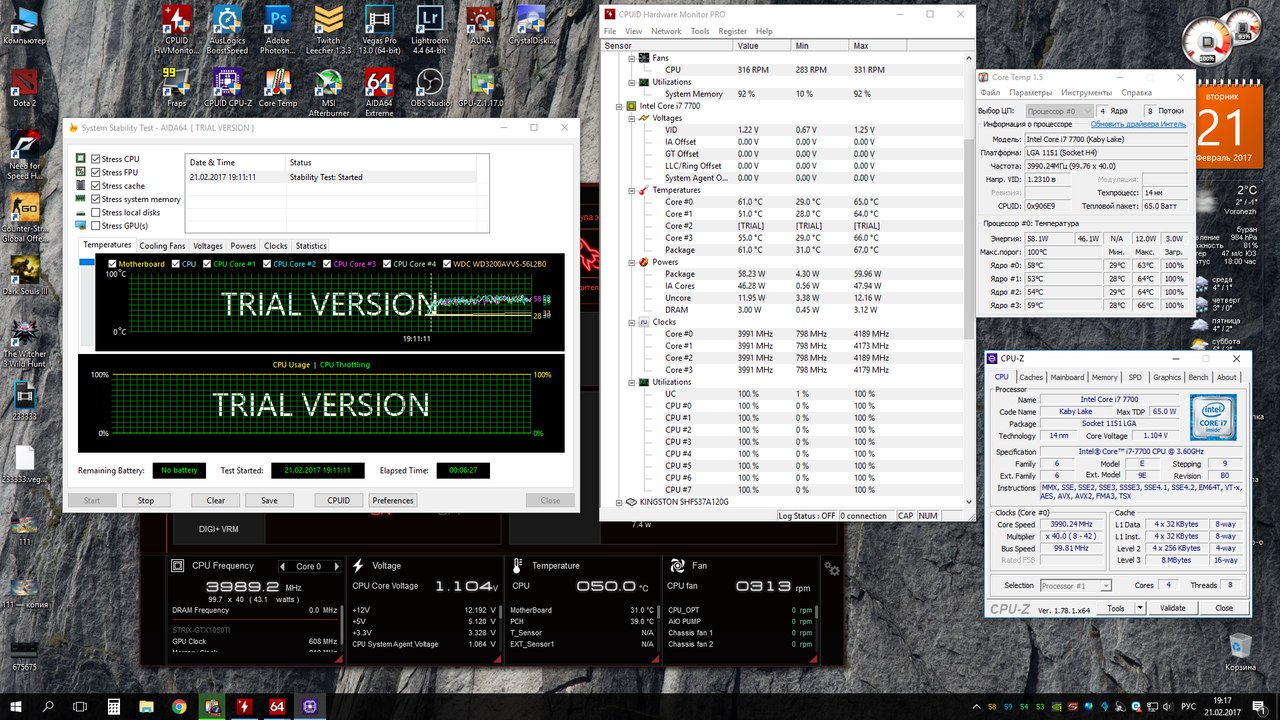Select next core arrow beside Core 0

click(x=335, y=566)
